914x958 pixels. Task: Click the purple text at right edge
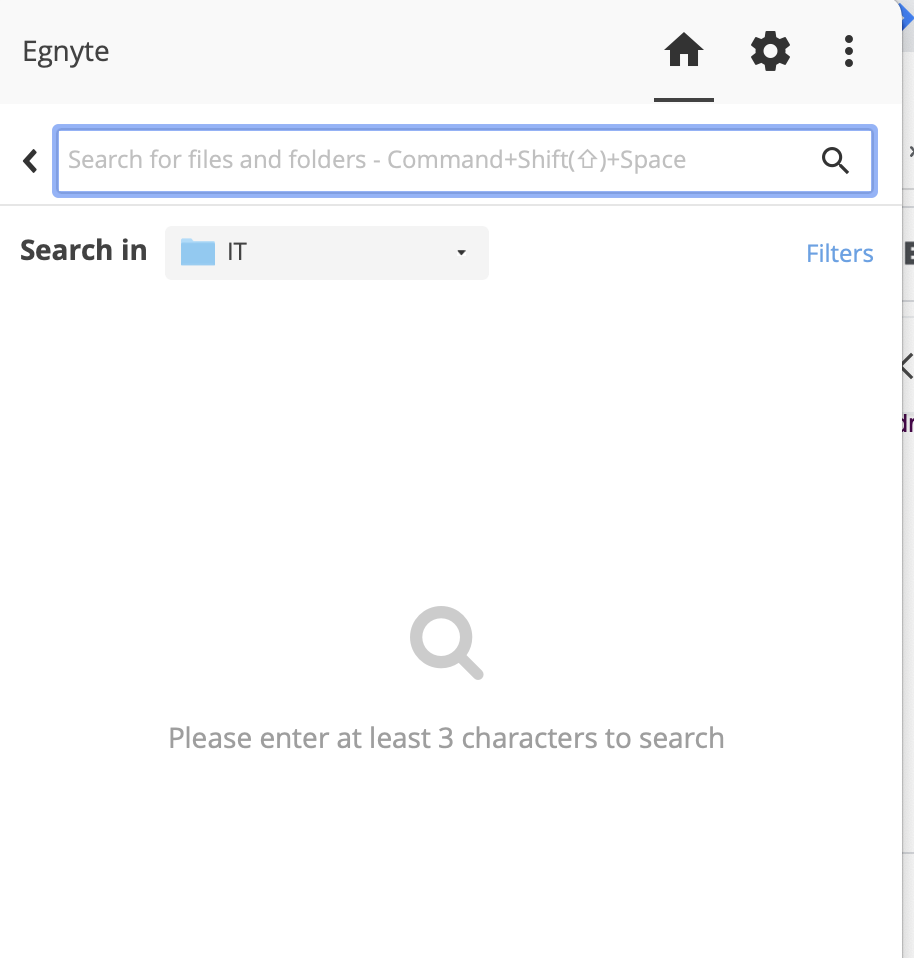[x=907, y=422]
